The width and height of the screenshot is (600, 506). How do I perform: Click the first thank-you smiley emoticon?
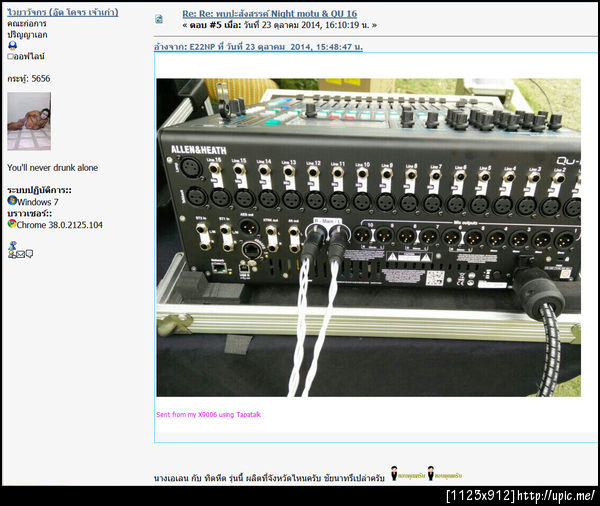[x=408, y=474]
